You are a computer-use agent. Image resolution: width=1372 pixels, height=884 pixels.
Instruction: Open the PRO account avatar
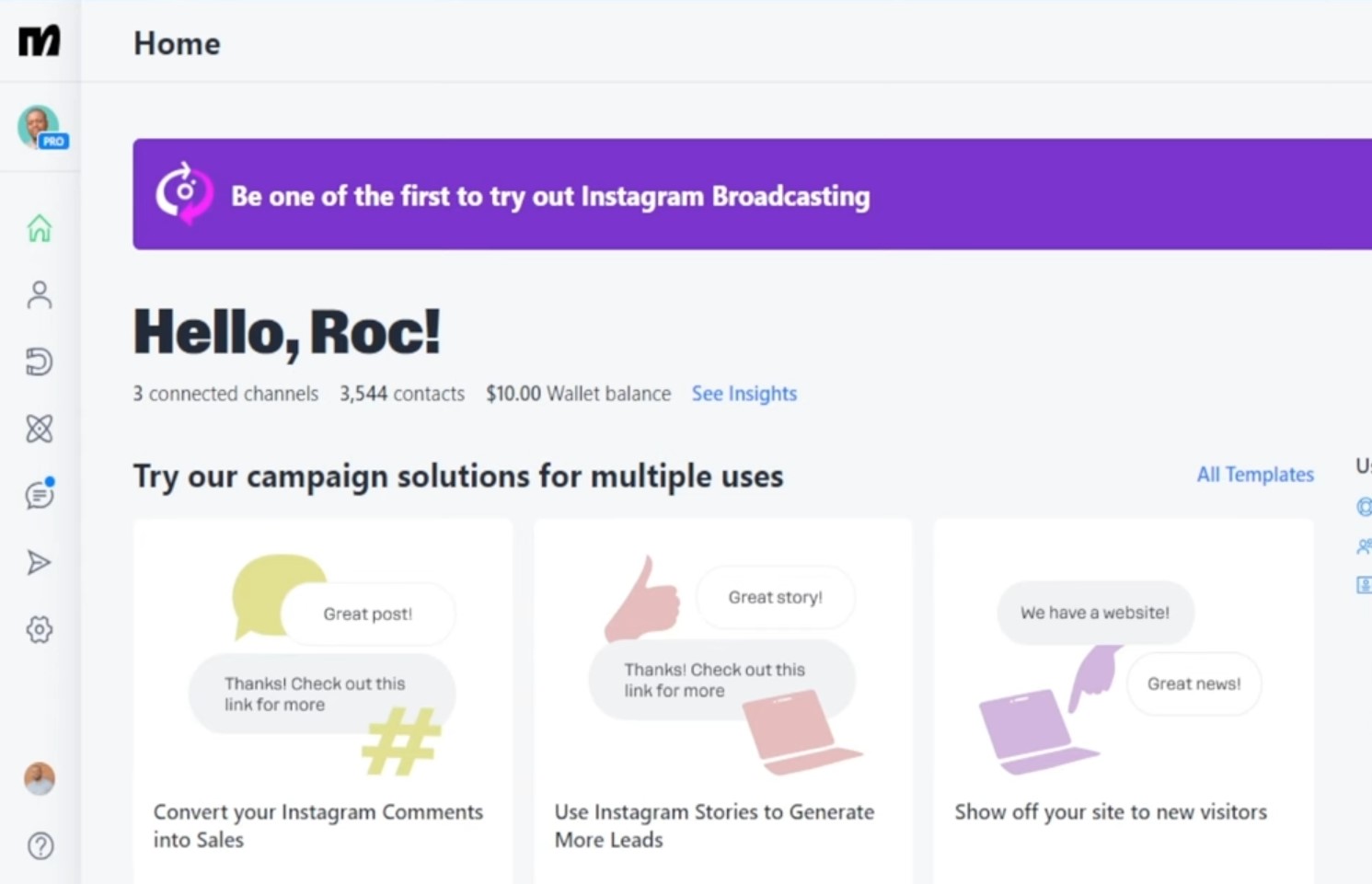(x=41, y=127)
